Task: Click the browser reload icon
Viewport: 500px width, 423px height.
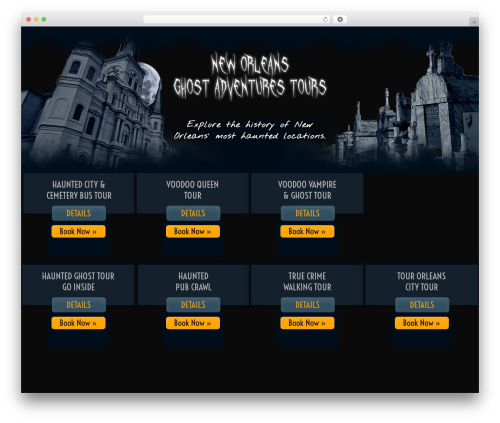Action: pos(325,19)
